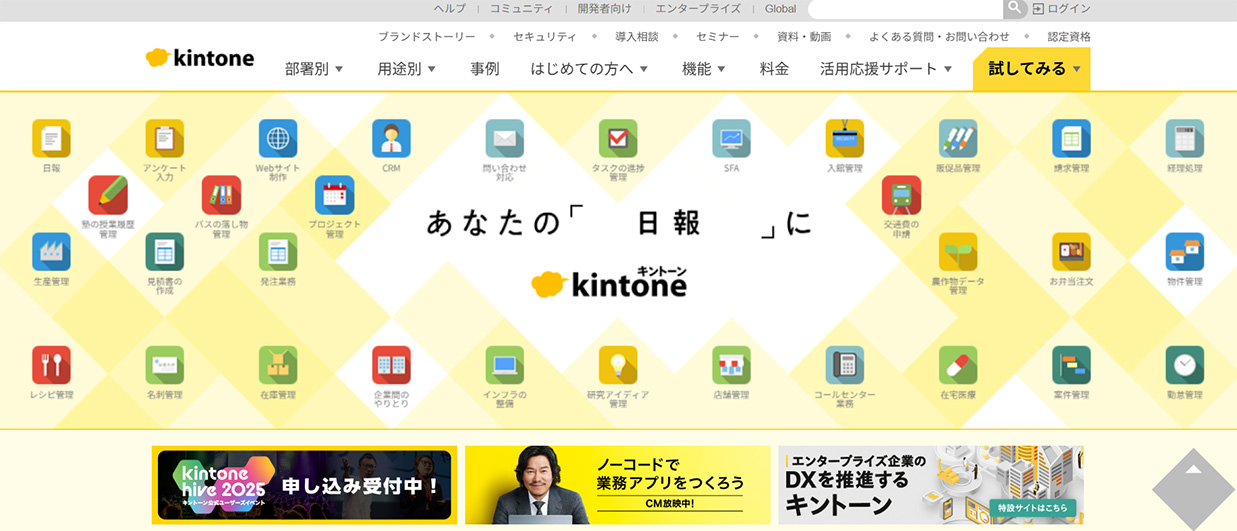Switch to the Global site link
The height and width of the screenshot is (531, 1237).
[x=780, y=8]
